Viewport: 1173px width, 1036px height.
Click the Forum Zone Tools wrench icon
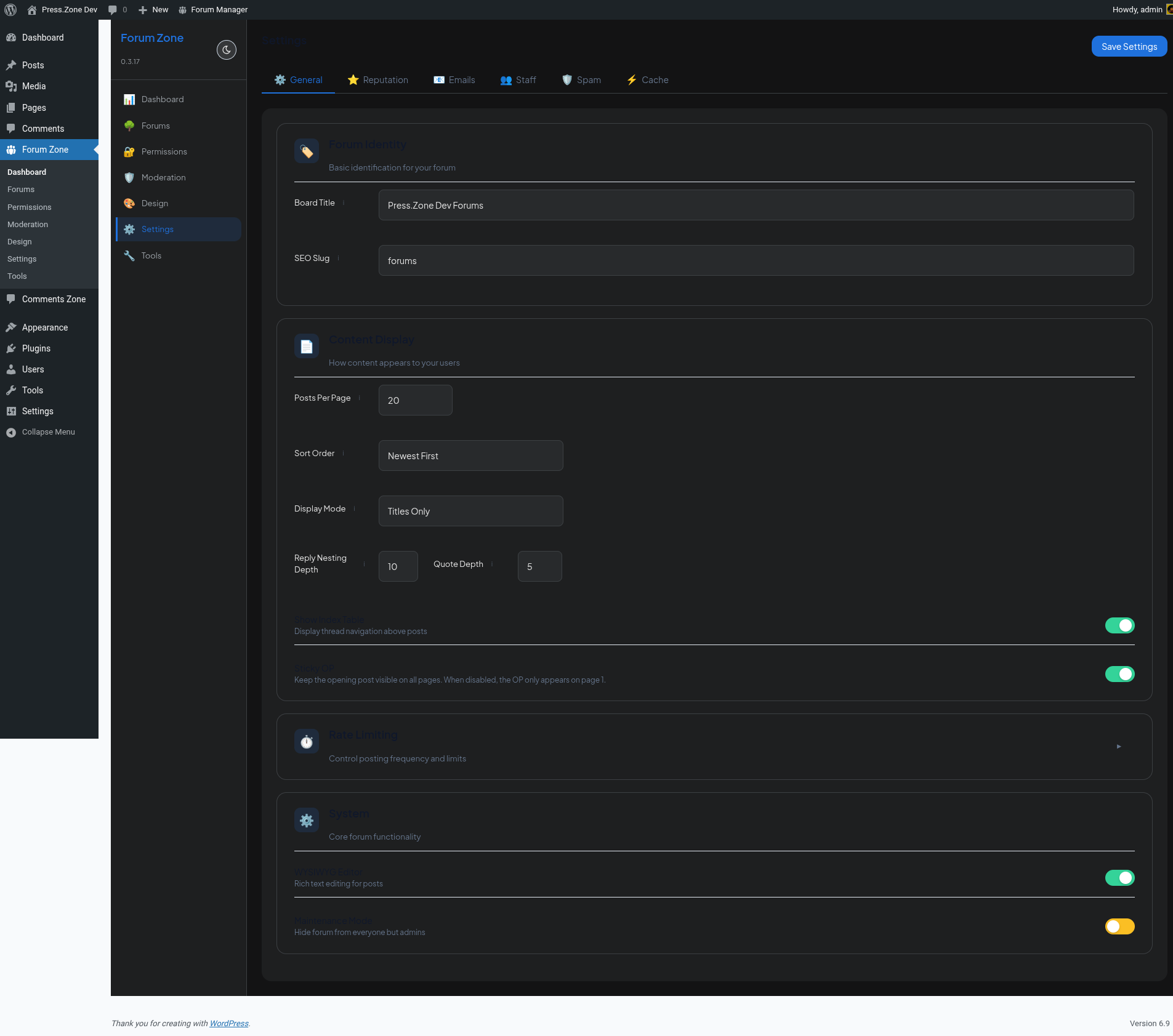pyautogui.click(x=129, y=255)
